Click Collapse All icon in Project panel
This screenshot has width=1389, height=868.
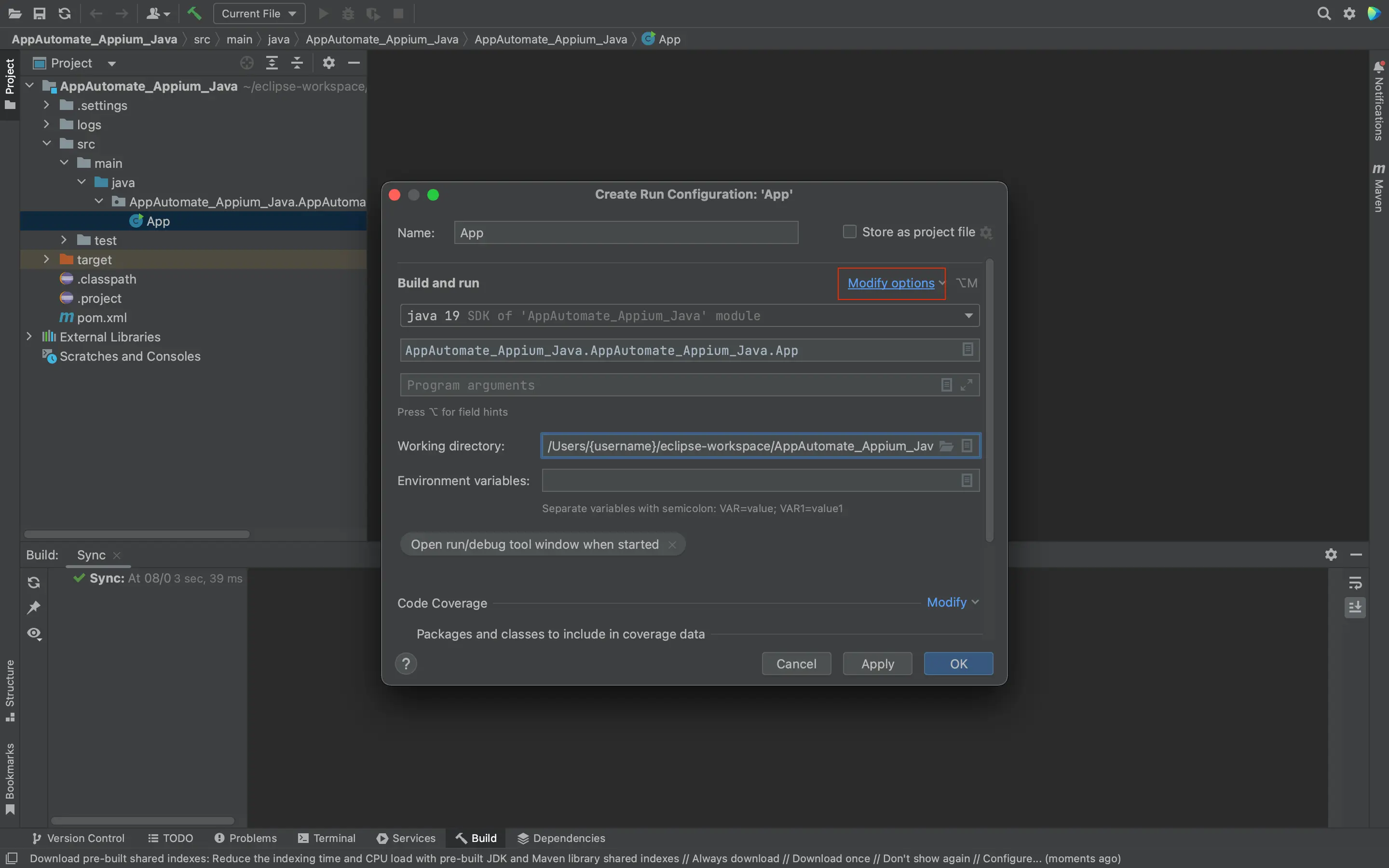click(297, 63)
